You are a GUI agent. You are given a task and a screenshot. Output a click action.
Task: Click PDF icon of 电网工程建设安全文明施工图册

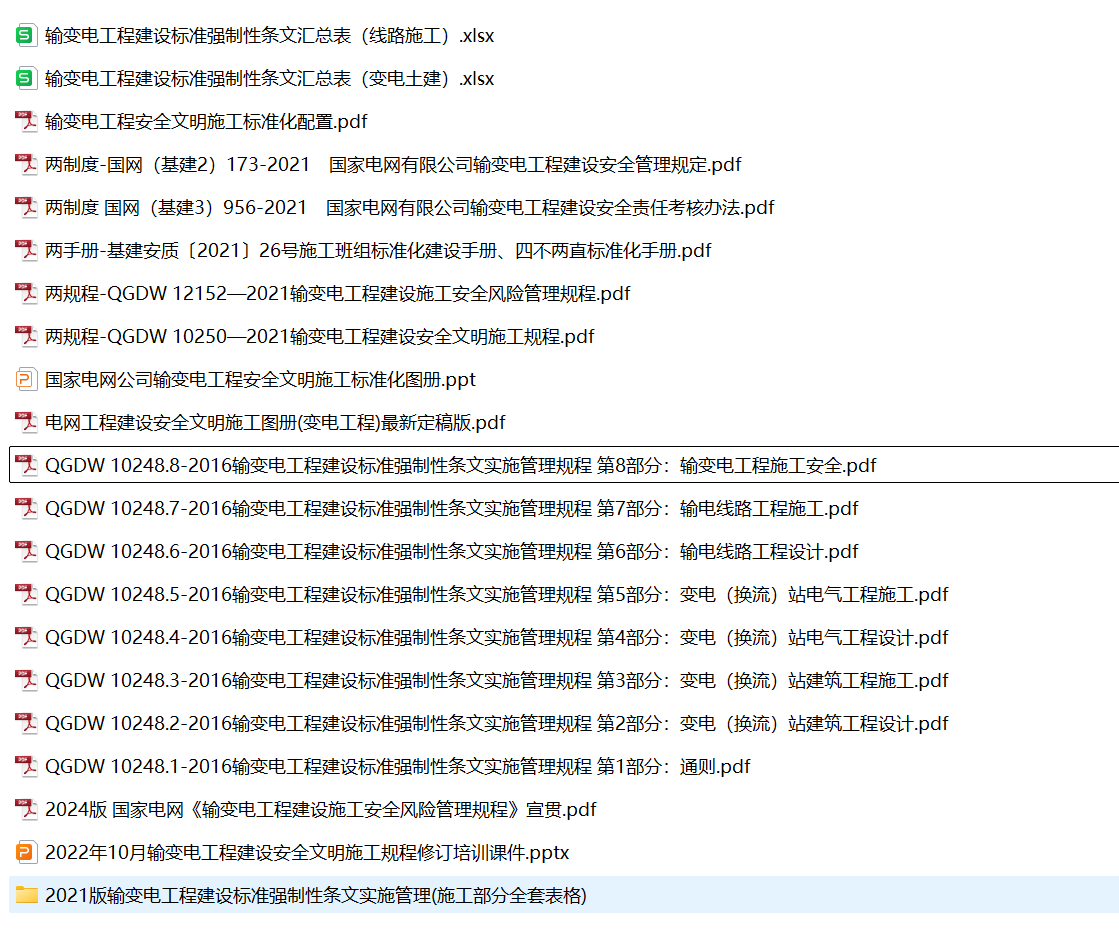tap(26, 422)
